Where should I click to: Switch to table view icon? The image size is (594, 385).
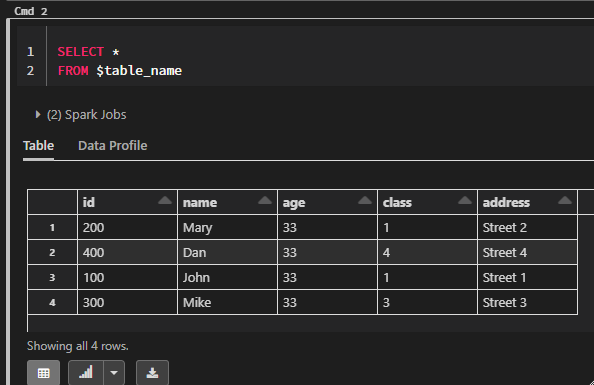pyautogui.click(x=43, y=373)
